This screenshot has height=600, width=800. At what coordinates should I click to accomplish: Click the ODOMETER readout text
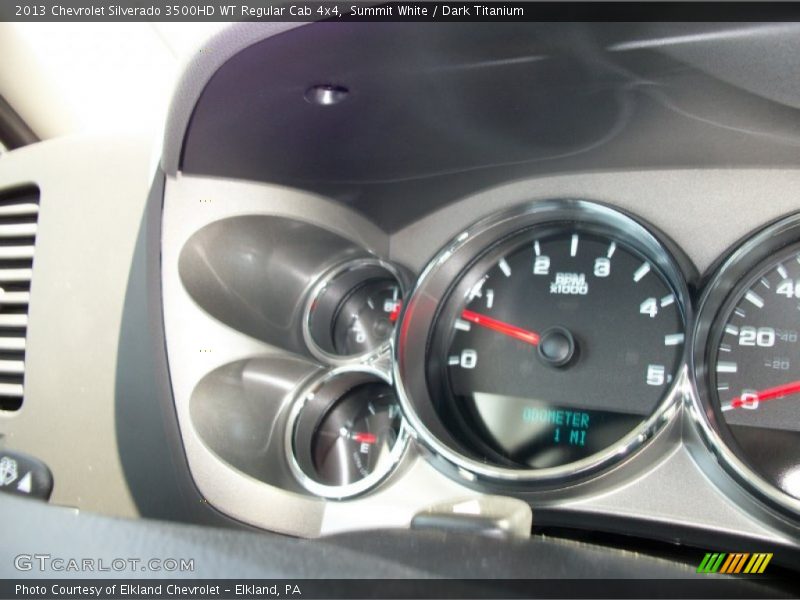coord(556,419)
